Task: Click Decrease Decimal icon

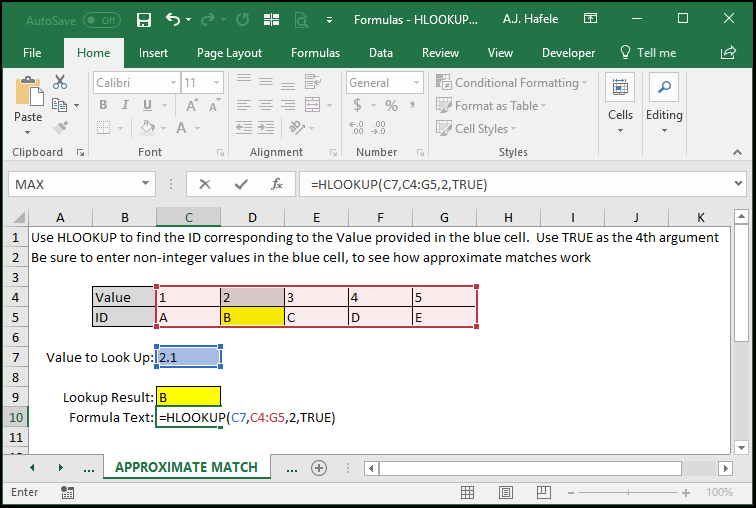Action: 378,128
